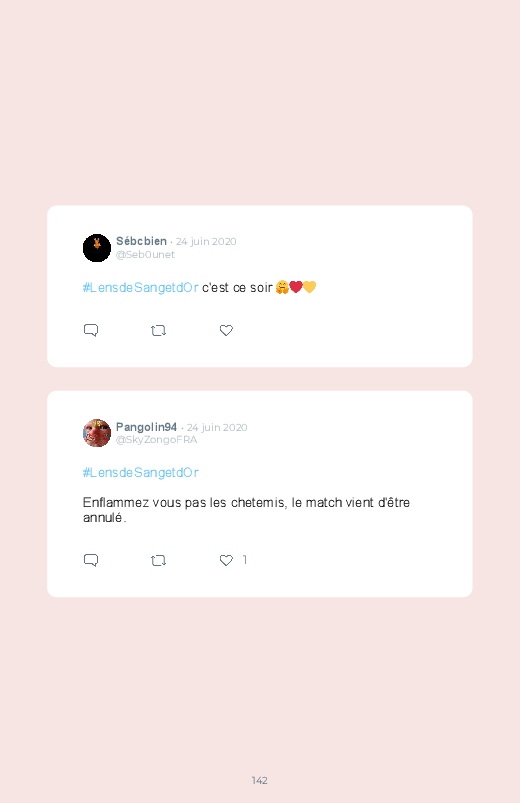Open Pangolin94's profile avatar
The height and width of the screenshot is (803, 520).
(x=97, y=433)
